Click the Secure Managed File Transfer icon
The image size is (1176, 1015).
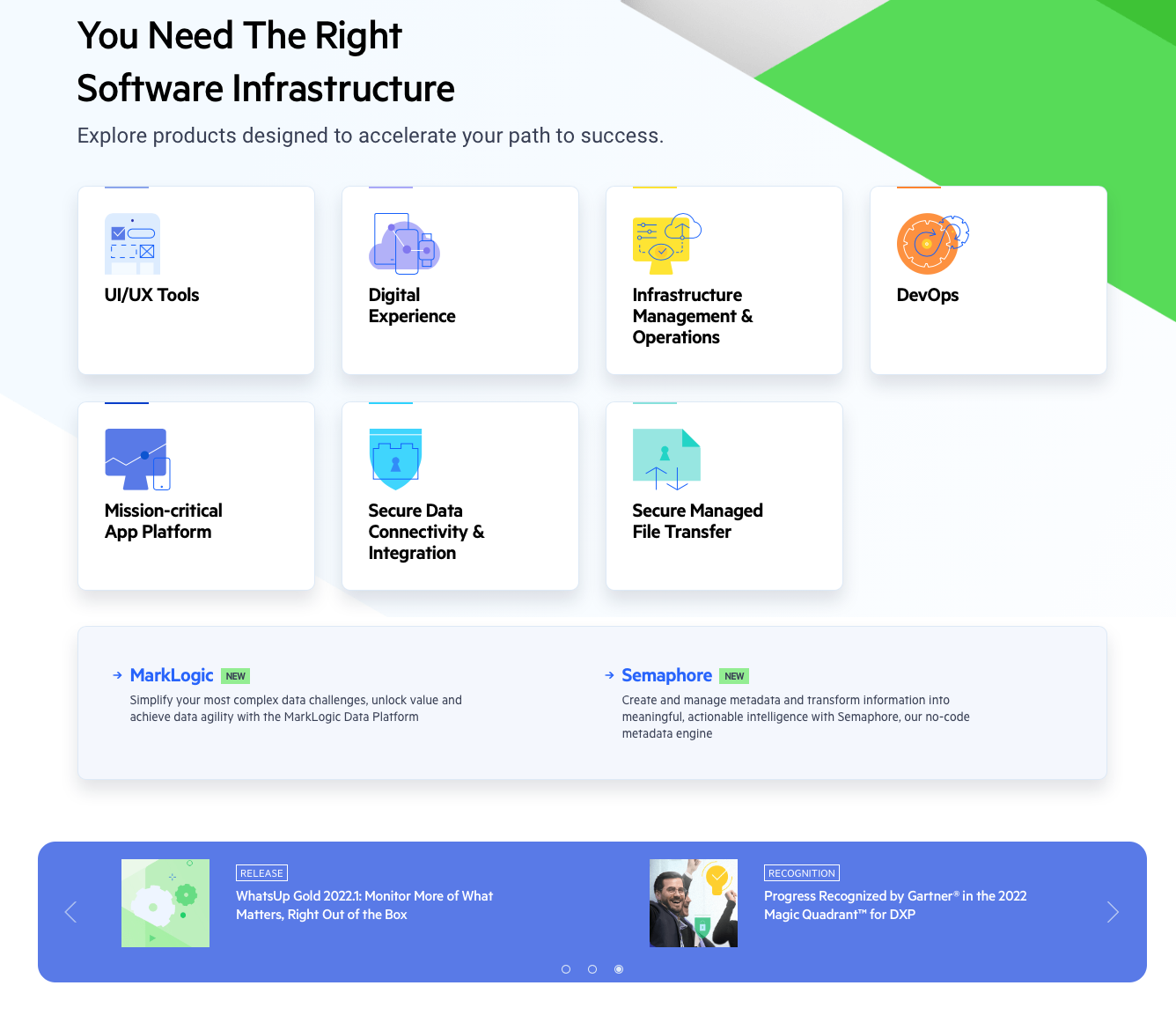[666, 460]
